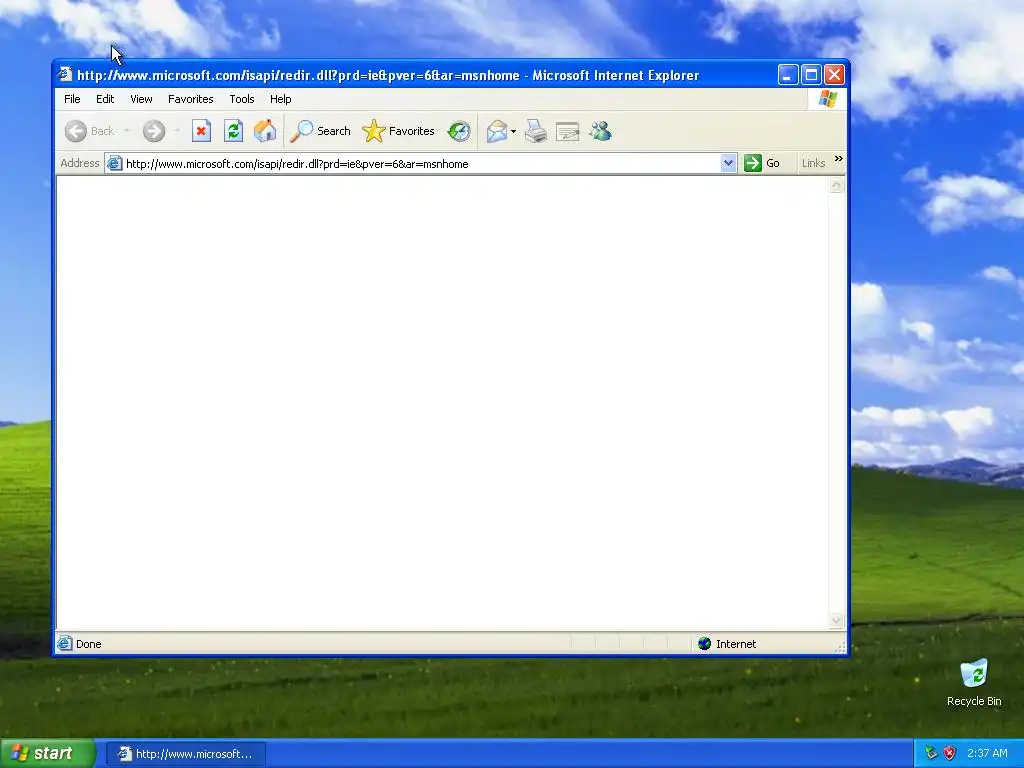The height and width of the screenshot is (768, 1024).
Task: Click the Edit page toolbar icon
Action: pos(568,132)
